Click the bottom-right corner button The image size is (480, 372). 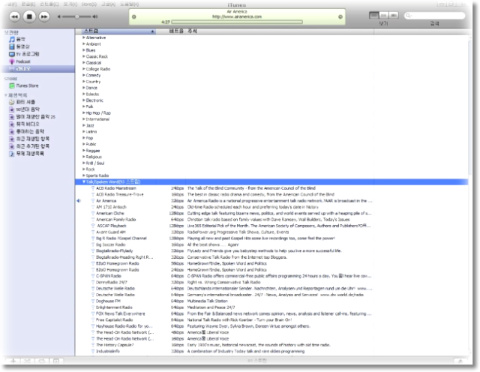point(460,361)
